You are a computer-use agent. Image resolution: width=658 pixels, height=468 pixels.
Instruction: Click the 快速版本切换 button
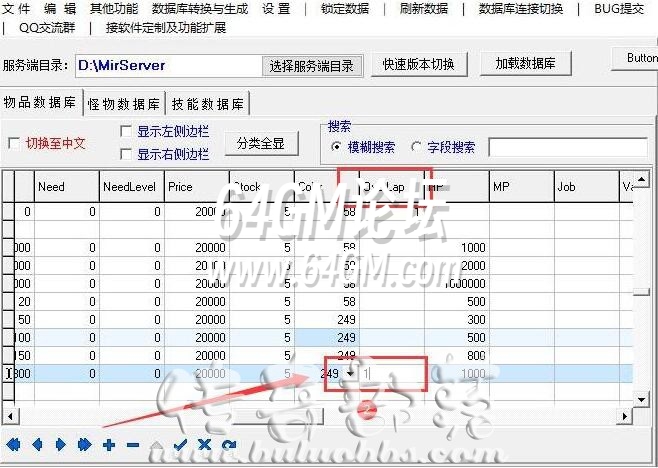(x=419, y=64)
